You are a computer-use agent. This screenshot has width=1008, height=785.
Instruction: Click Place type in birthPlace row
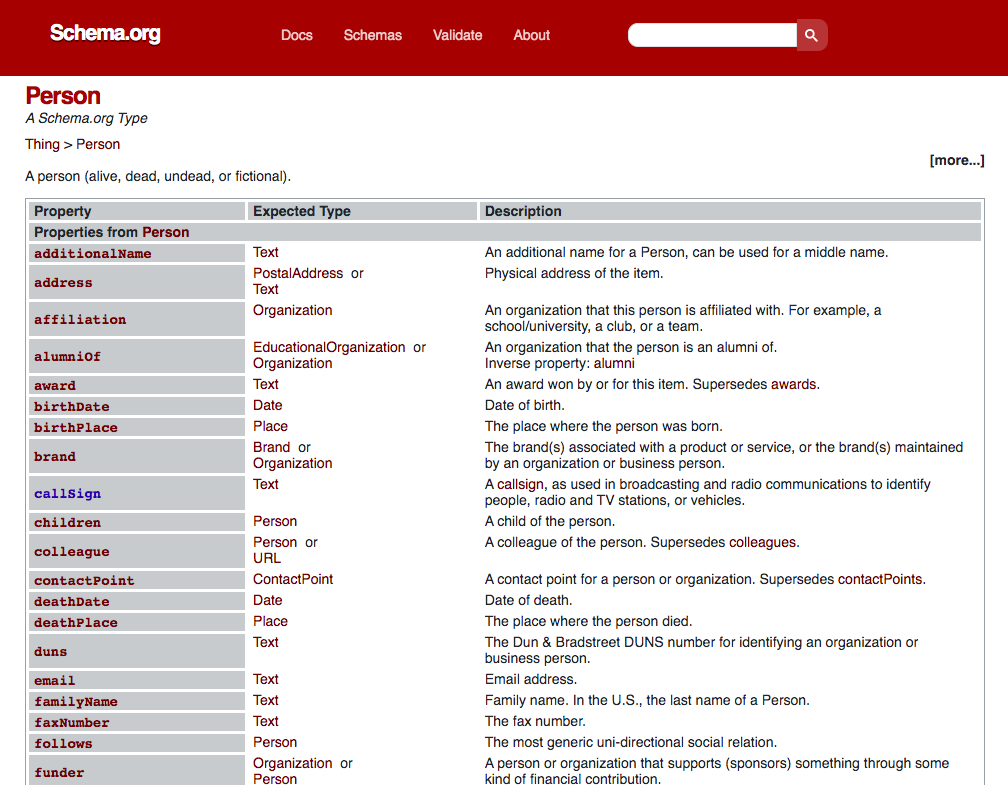click(270, 426)
